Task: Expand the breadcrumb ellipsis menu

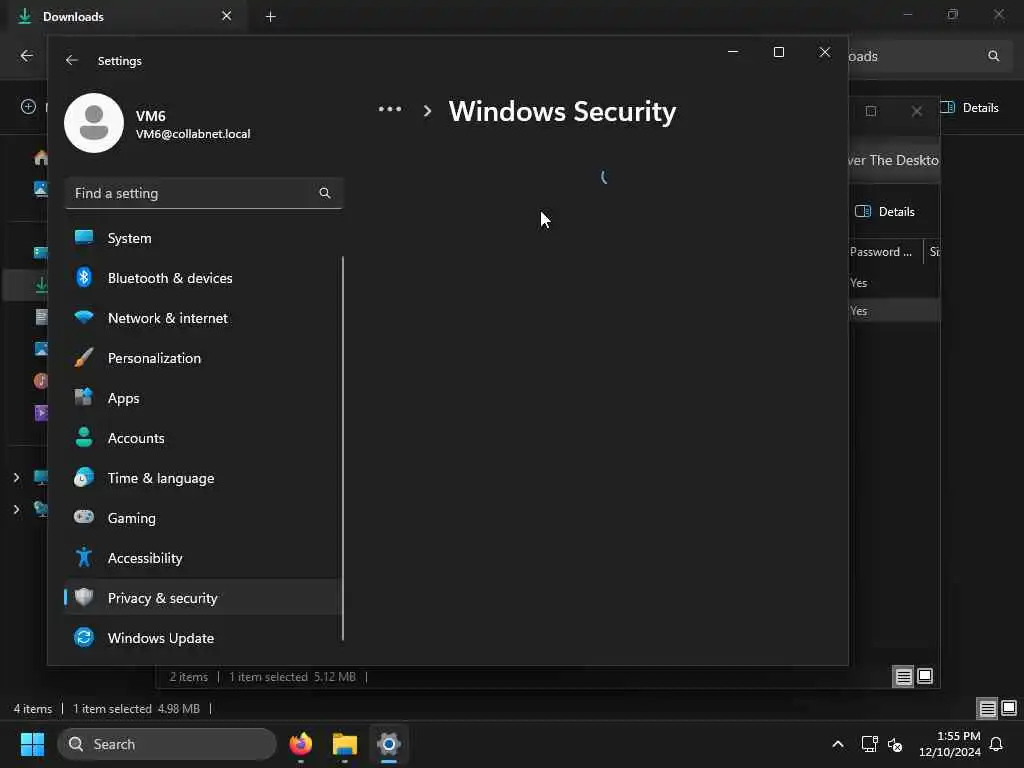Action: [390, 110]
